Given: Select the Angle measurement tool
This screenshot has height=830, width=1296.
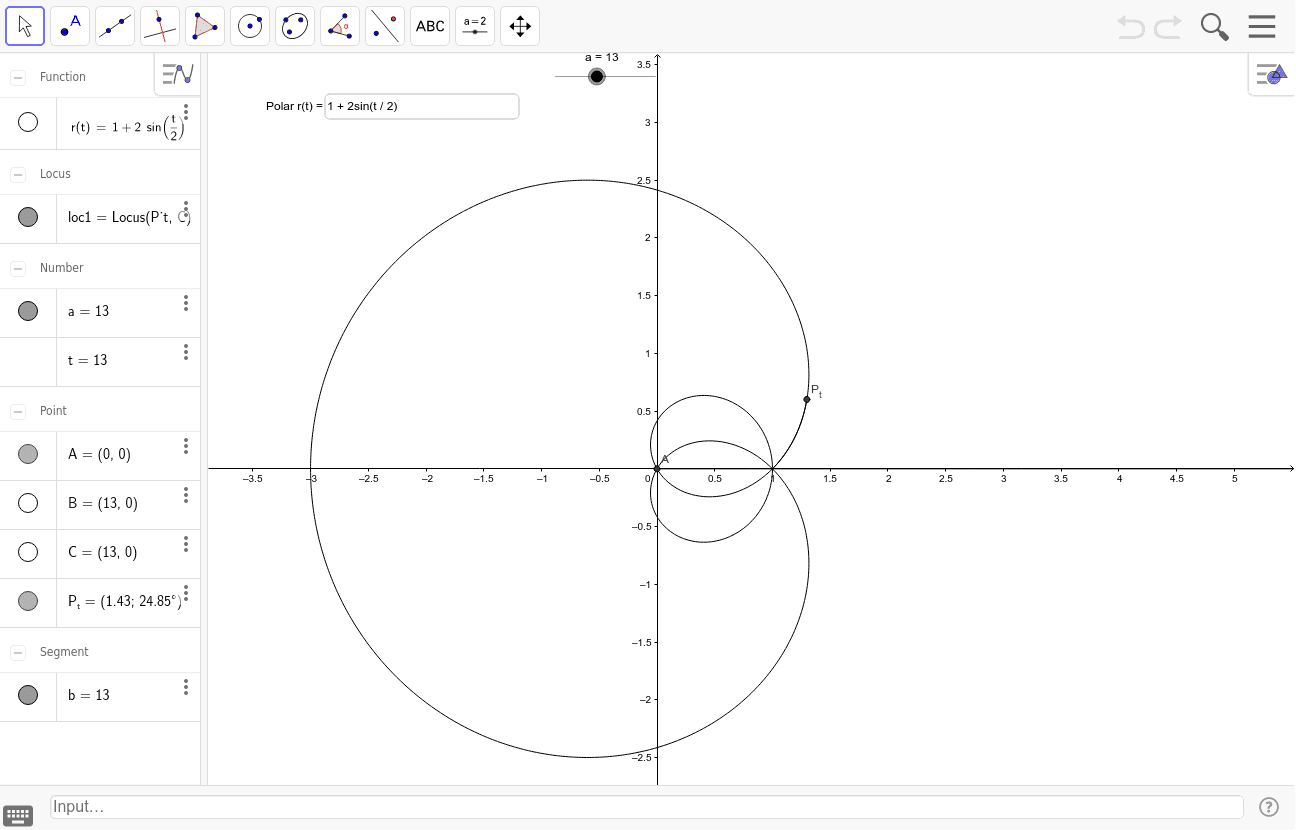Looking at the screenshot, I should coord(340,26).
